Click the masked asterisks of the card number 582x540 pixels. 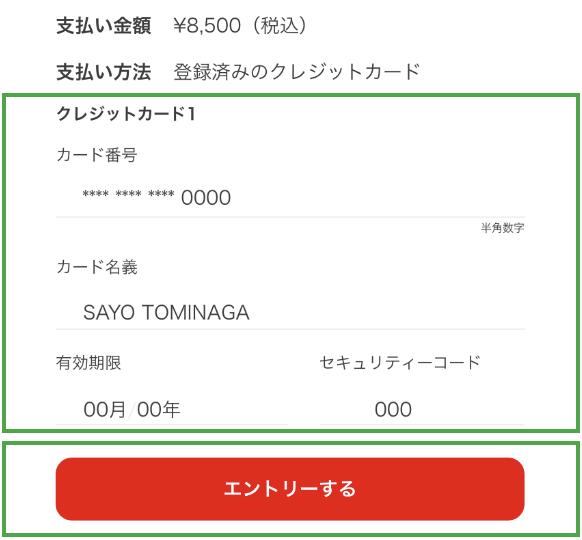tap(128, 194)
